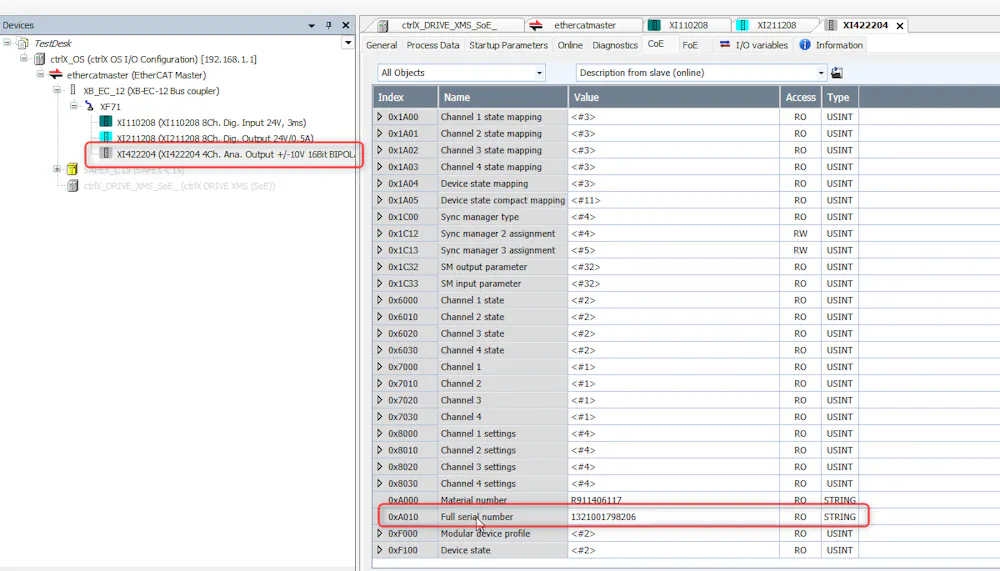
Task: Click the ethercatmaster icon in device tree
Action: [x=55, y=75]
